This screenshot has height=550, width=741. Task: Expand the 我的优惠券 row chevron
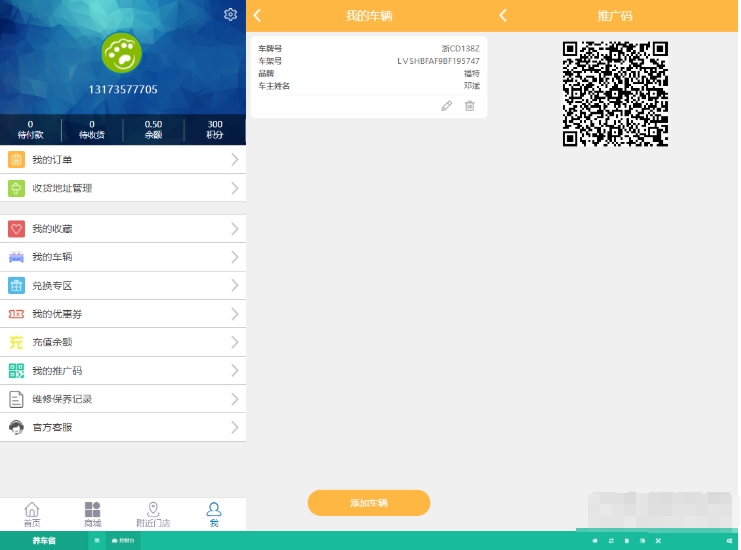coord(234,314)
